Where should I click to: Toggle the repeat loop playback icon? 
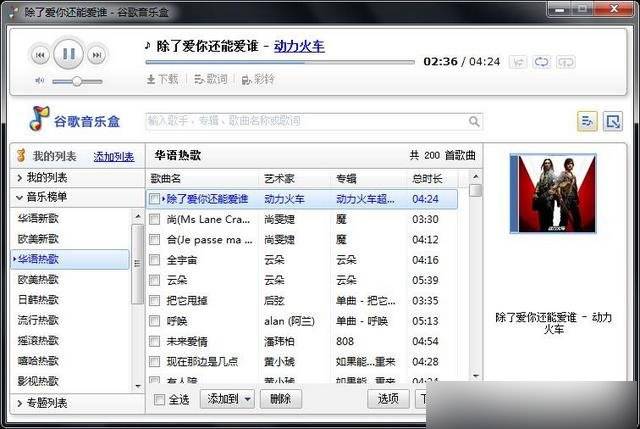click(543, 61)
